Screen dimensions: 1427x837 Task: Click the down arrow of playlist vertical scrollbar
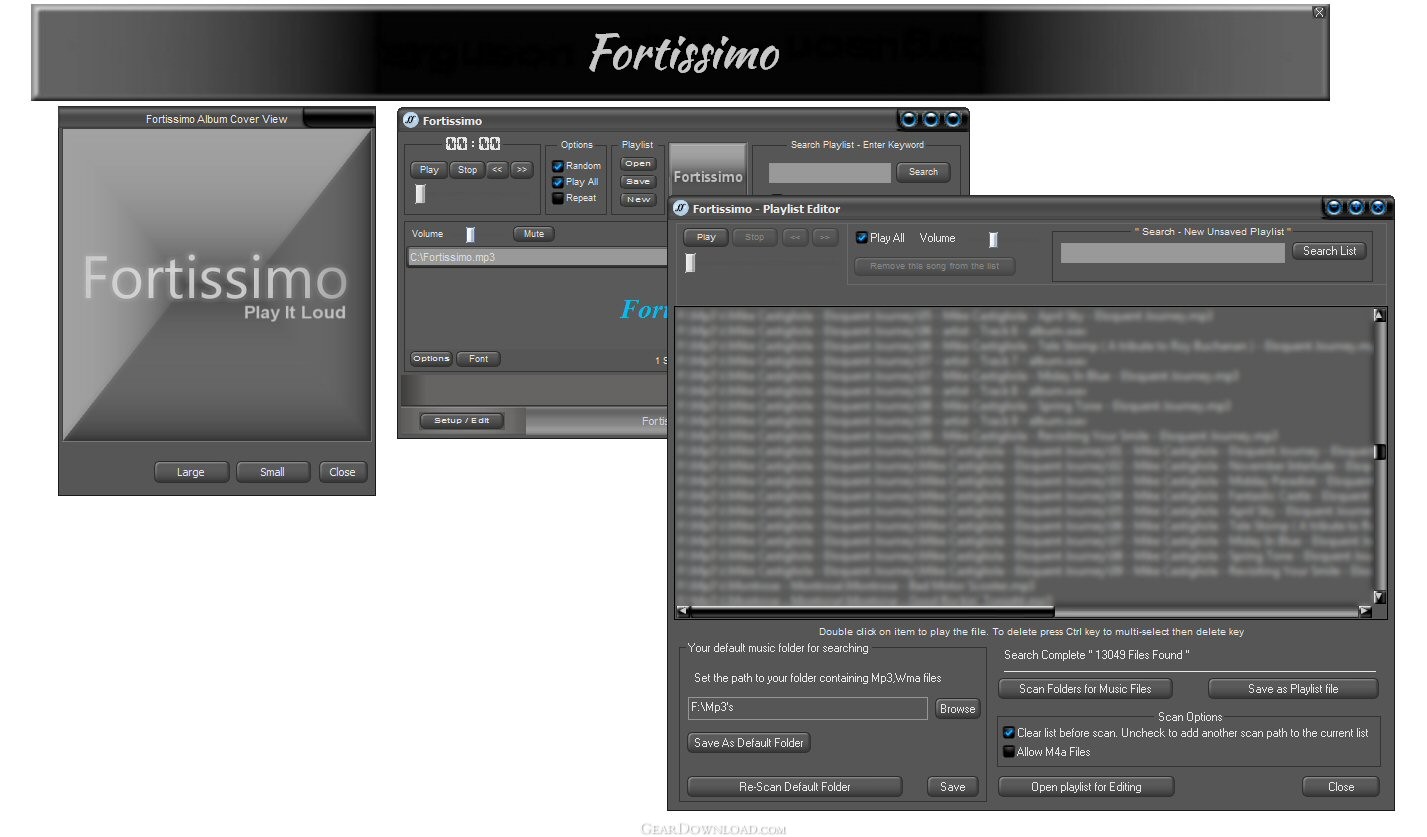click(x=1380, y=597)
